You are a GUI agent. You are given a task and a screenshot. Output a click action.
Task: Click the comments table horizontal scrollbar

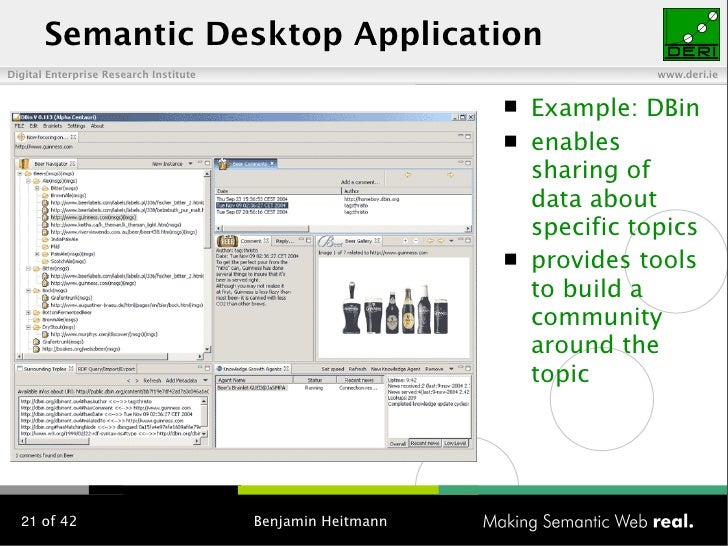click(x=344, y=228)
